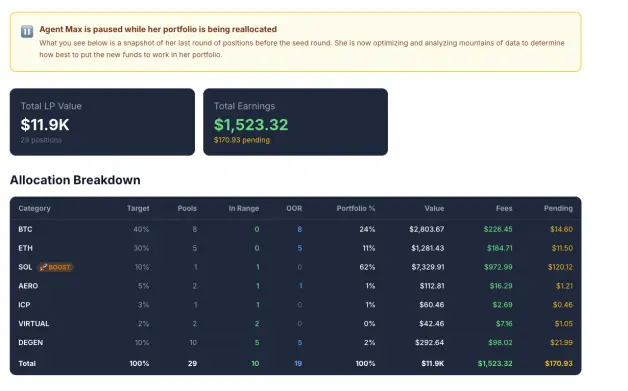Click the Pending column header
628x391 pixels.
click(x=558, y=208)
